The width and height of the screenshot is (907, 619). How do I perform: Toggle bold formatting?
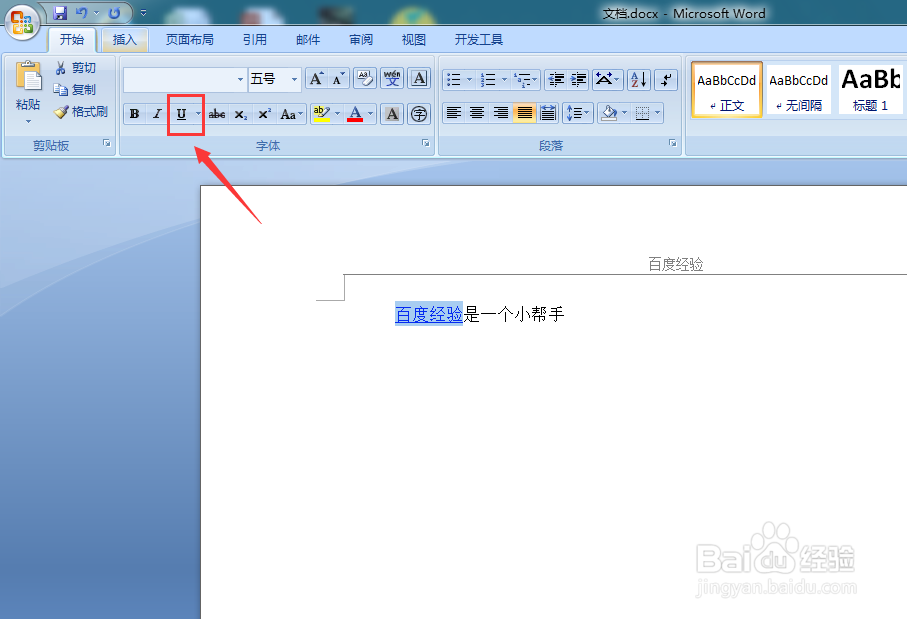click(x=135, y=114)
